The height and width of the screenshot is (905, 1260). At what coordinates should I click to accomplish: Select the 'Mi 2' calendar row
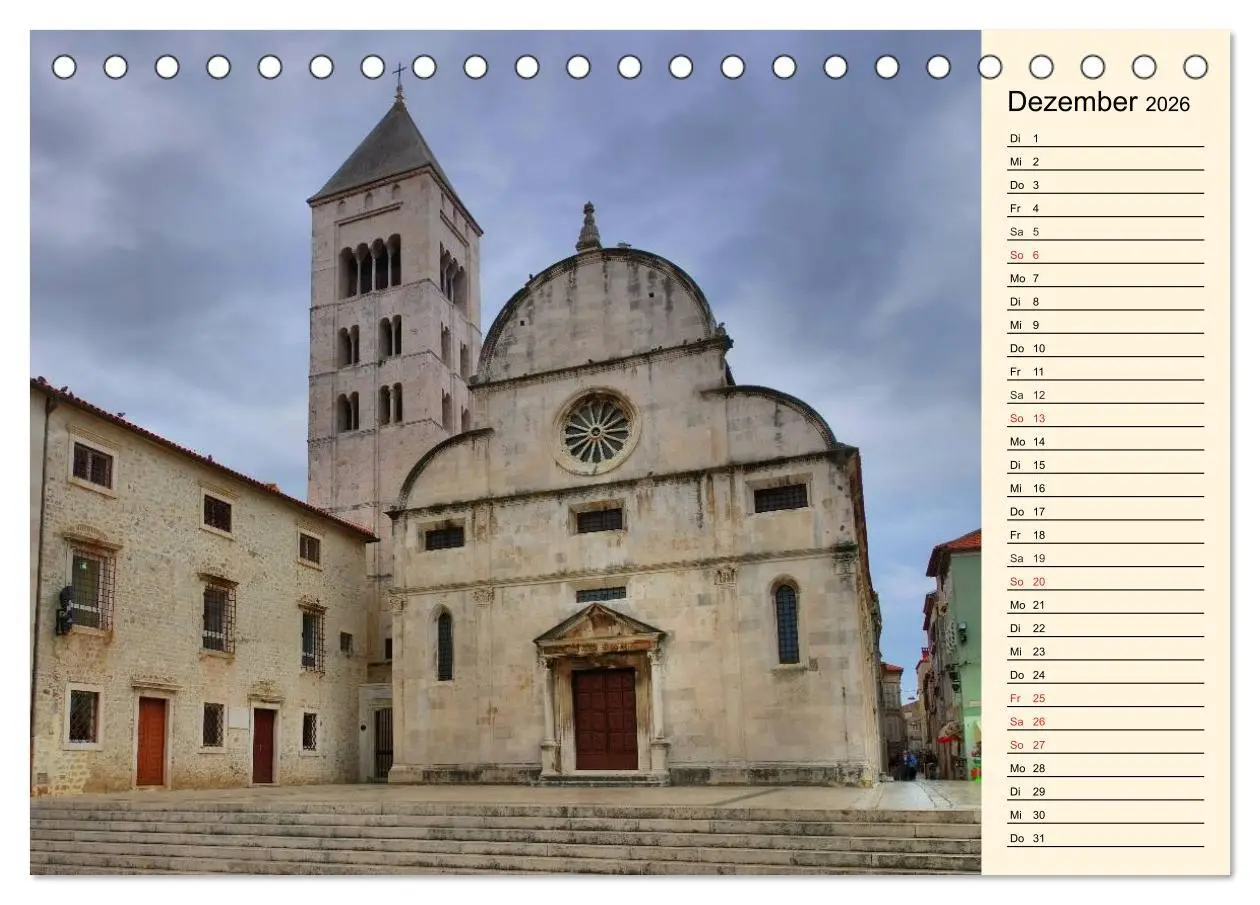(x=1105, y=161)
